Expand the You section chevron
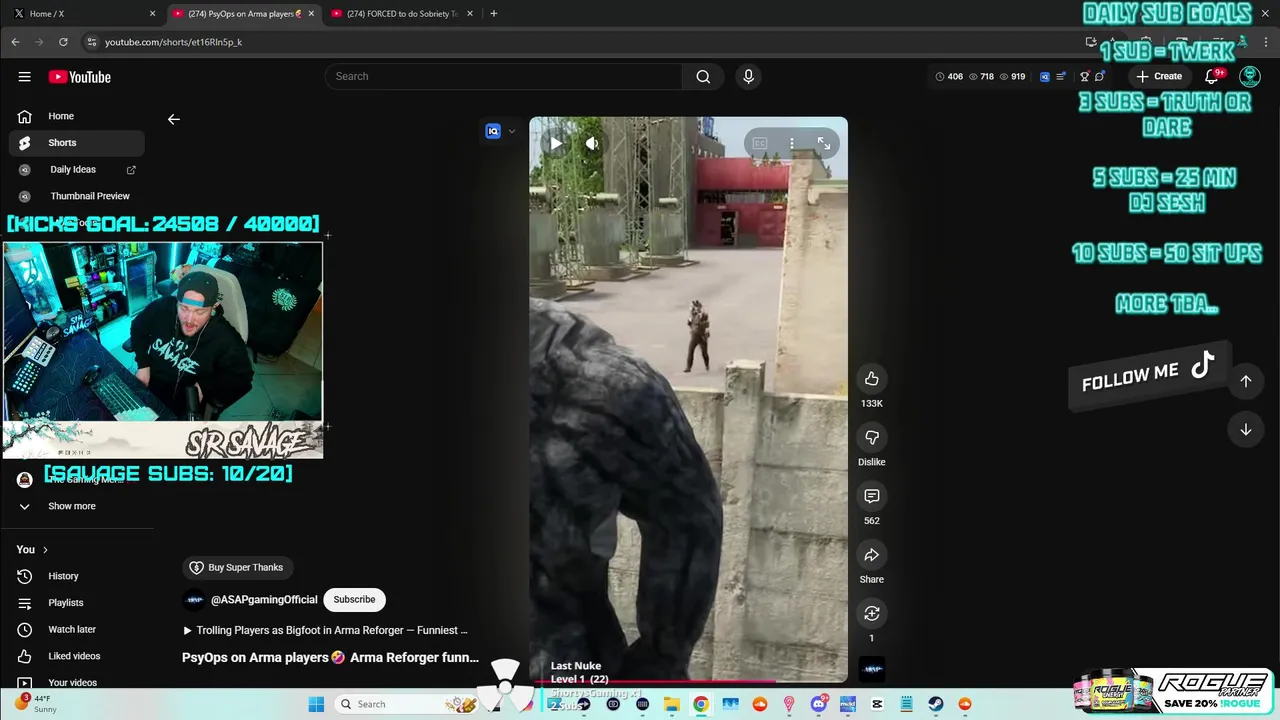This screenshot has height=720, width=1280. click(45, 550)
